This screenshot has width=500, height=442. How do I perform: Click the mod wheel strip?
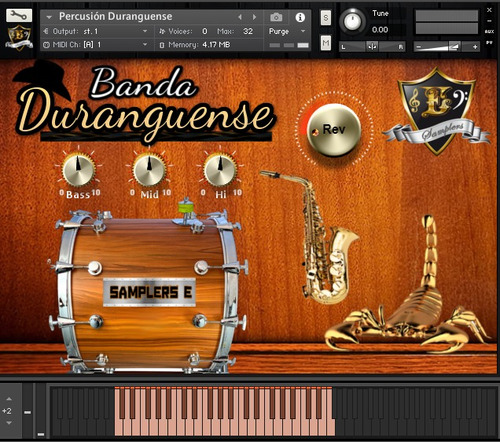[x=41, y=410]
